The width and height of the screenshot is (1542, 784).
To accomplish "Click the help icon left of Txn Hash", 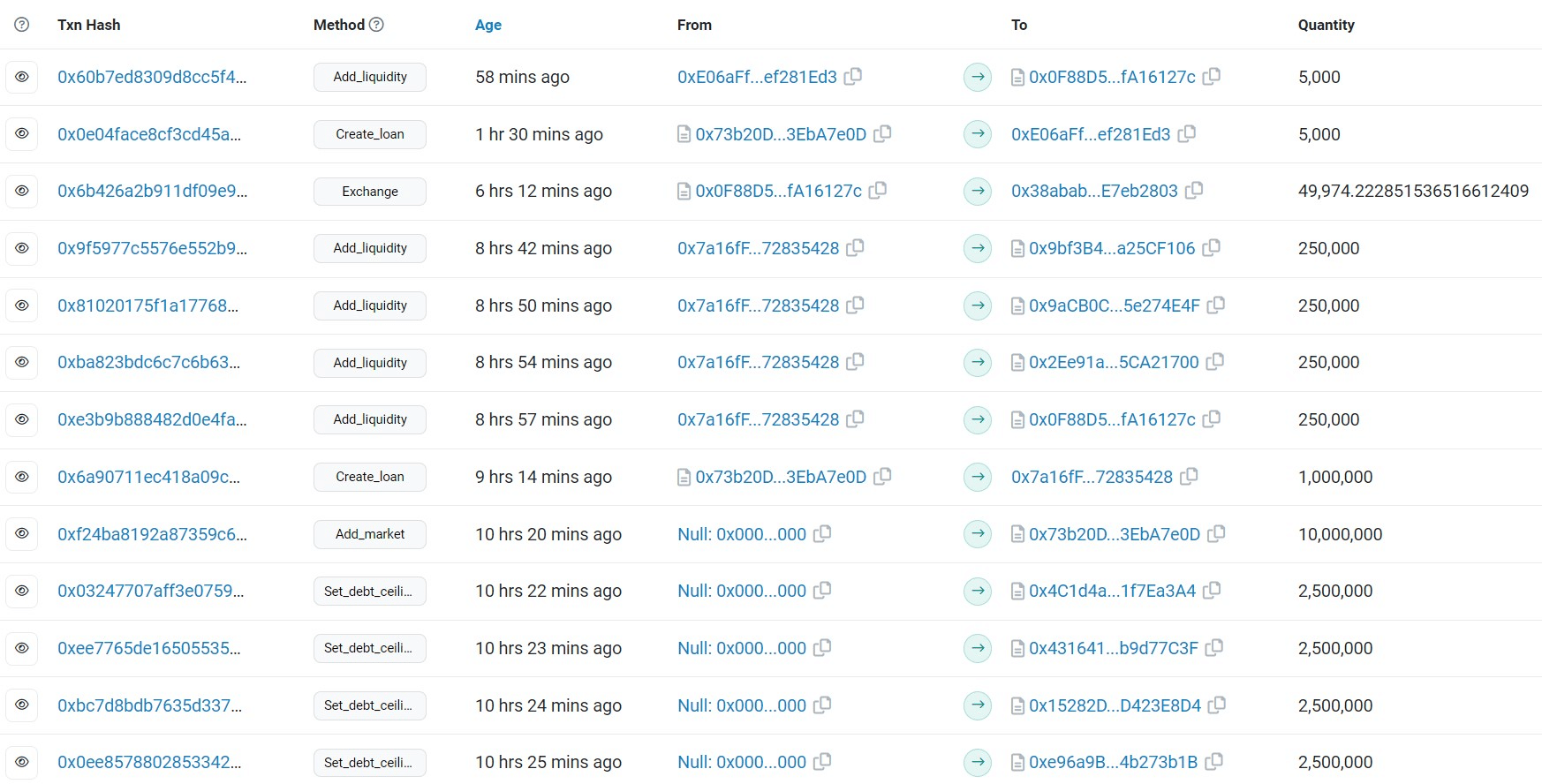I will coord(22,25).
